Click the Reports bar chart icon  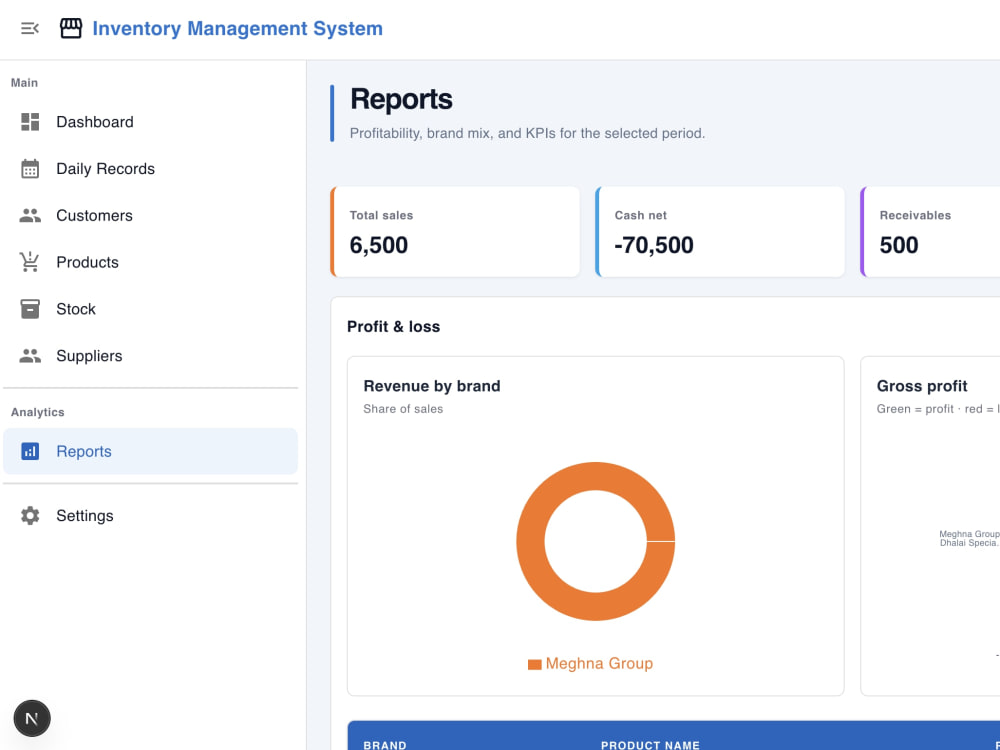(x=30, y=451)
